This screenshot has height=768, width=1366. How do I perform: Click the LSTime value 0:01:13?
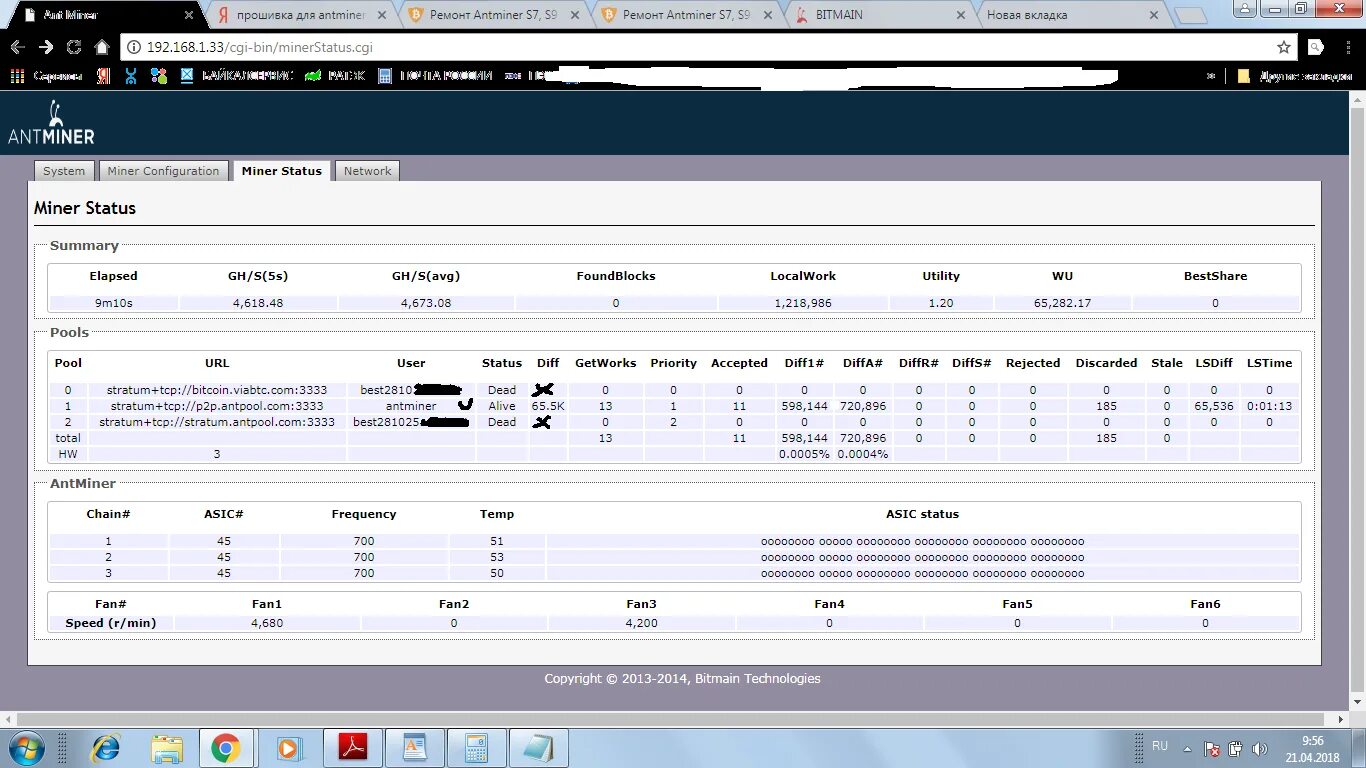1270,406
